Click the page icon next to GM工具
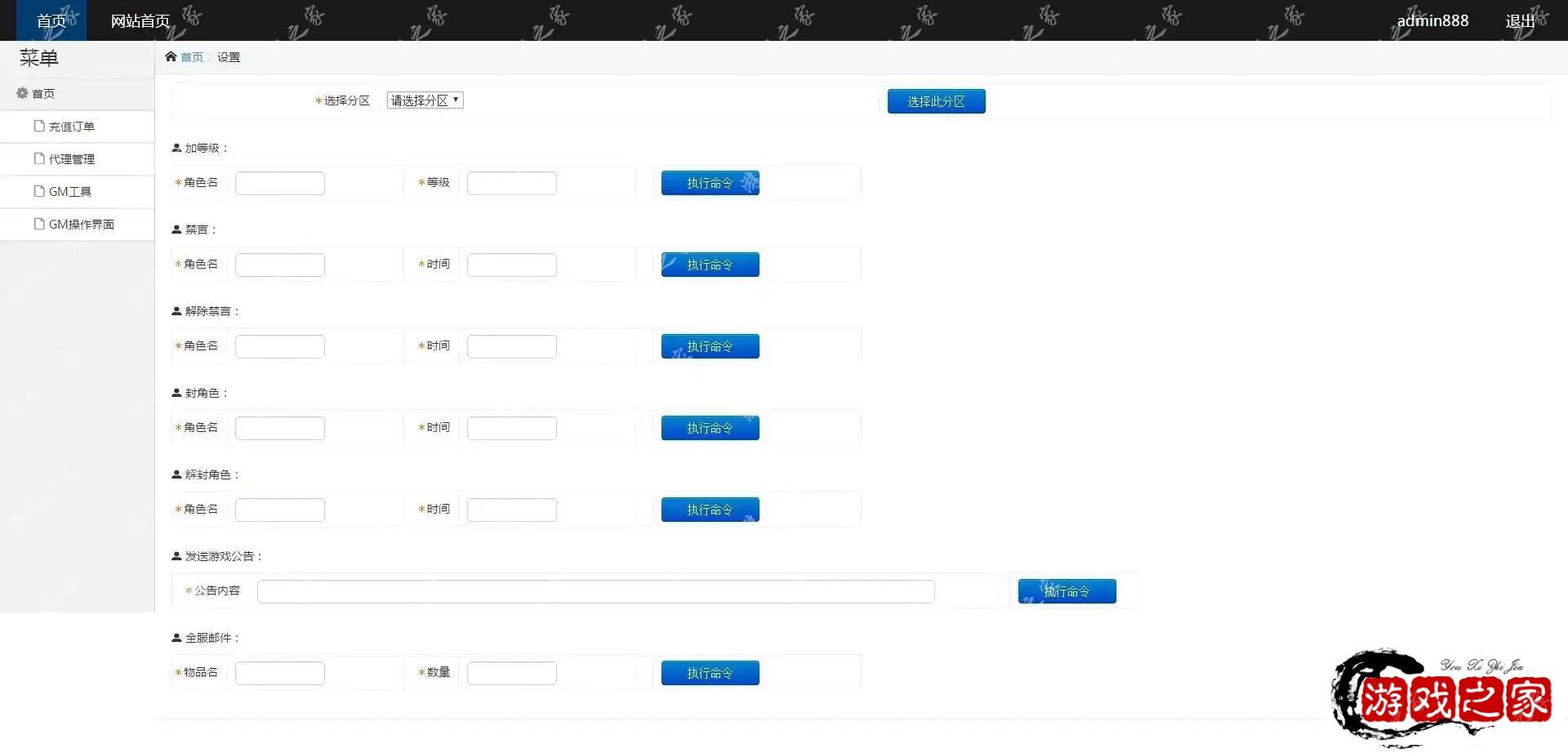 pos(38,191)
